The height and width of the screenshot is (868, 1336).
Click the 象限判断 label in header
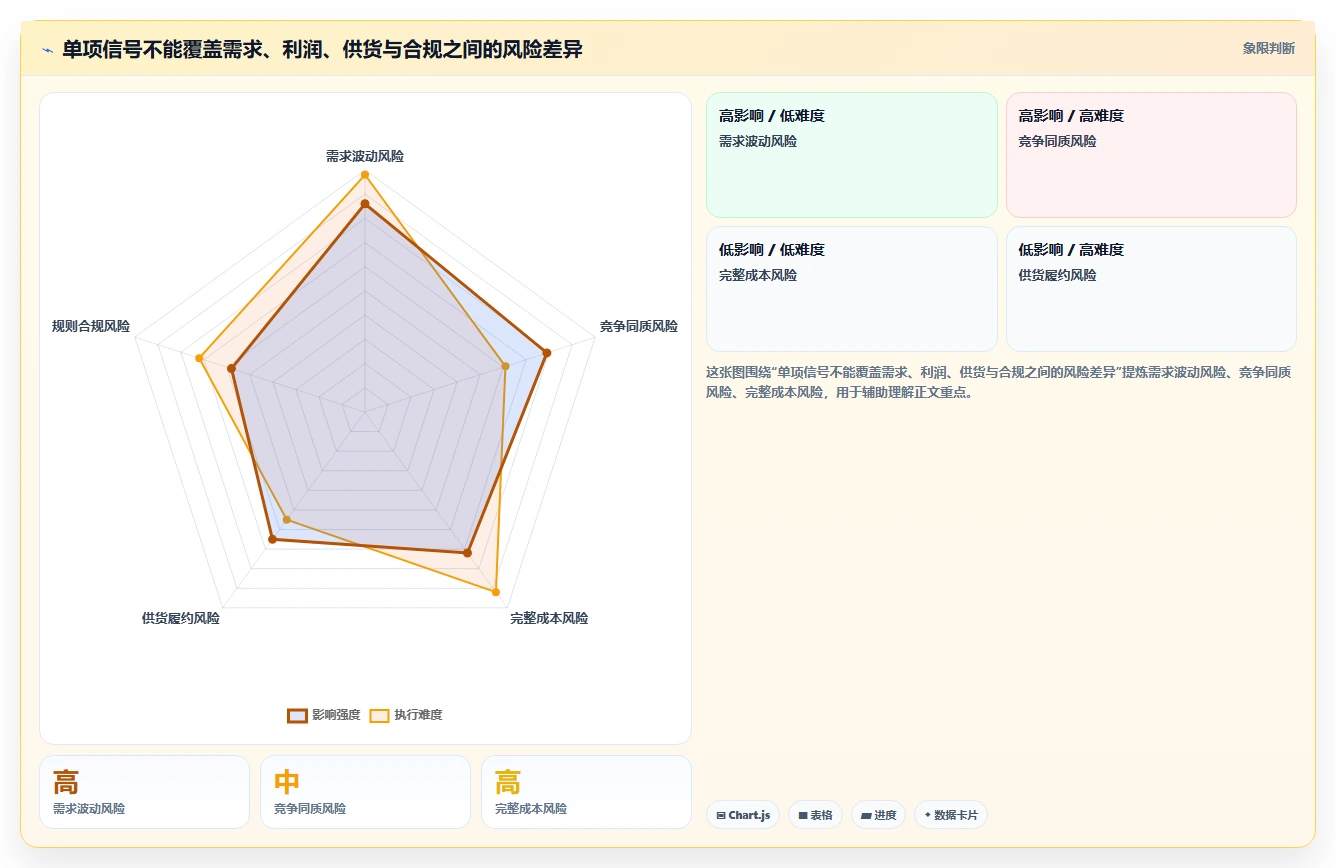pos(1268,48)
